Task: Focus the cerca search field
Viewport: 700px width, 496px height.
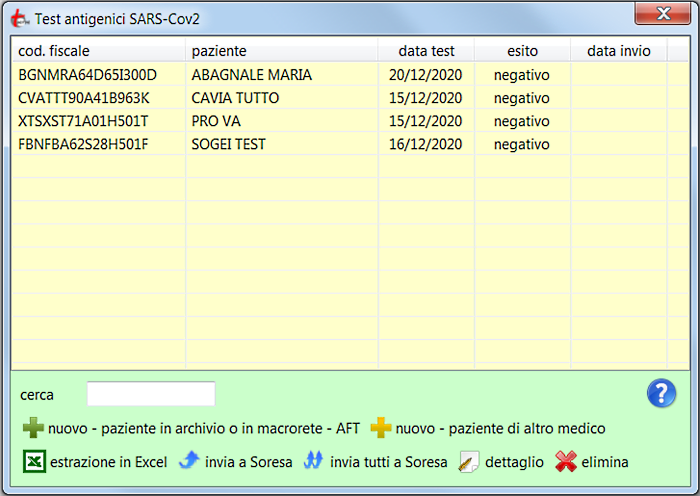Action: (151, 394)
